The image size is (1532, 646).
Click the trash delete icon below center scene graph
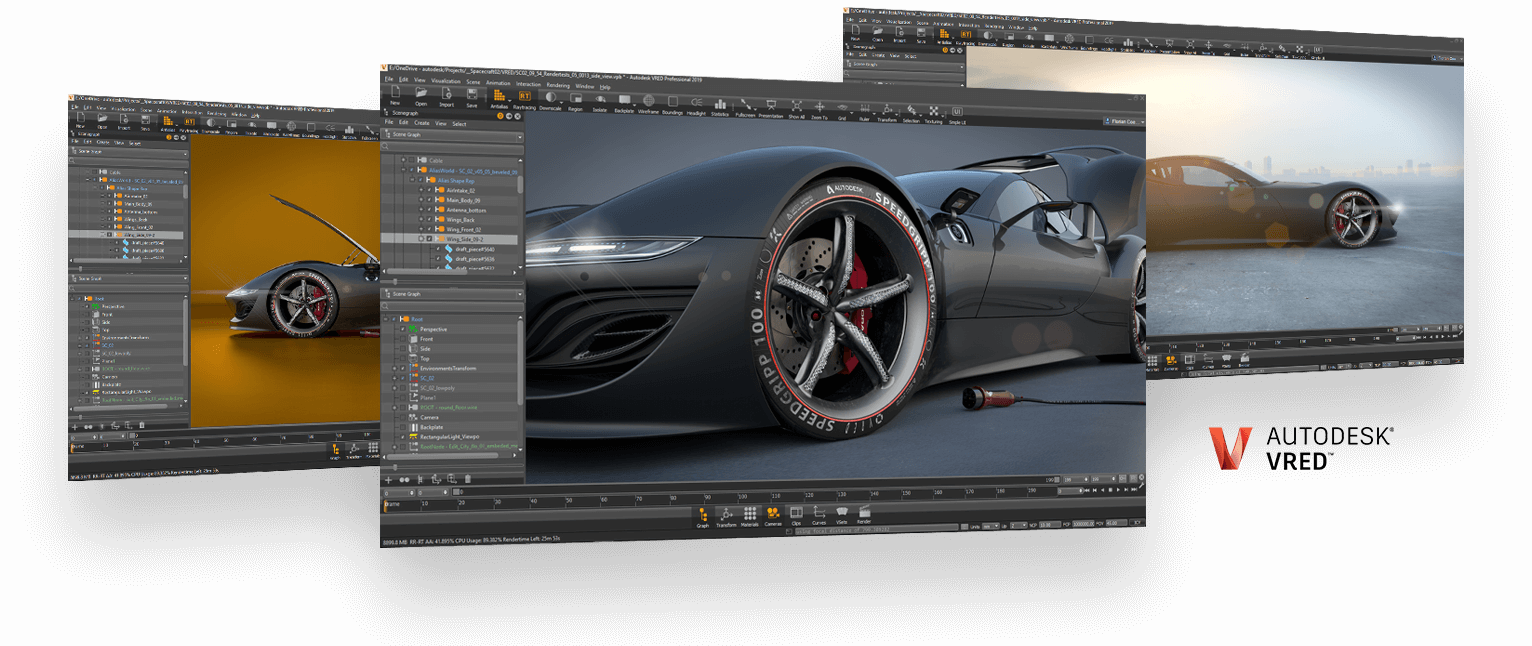coord(467,479)
